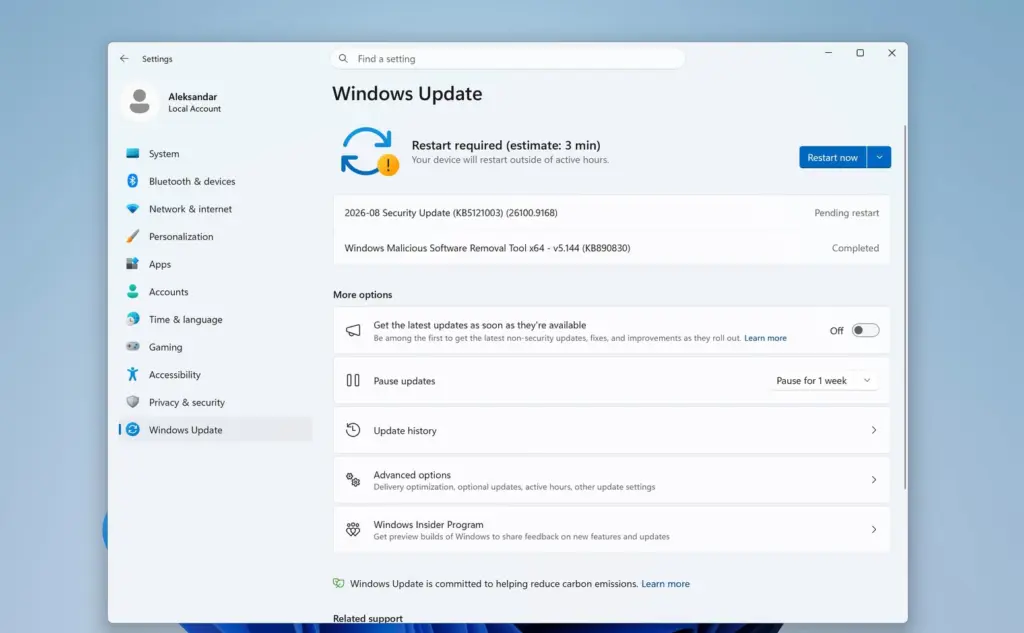
Task: Click the Gaming controller icon
Action: 133,346
